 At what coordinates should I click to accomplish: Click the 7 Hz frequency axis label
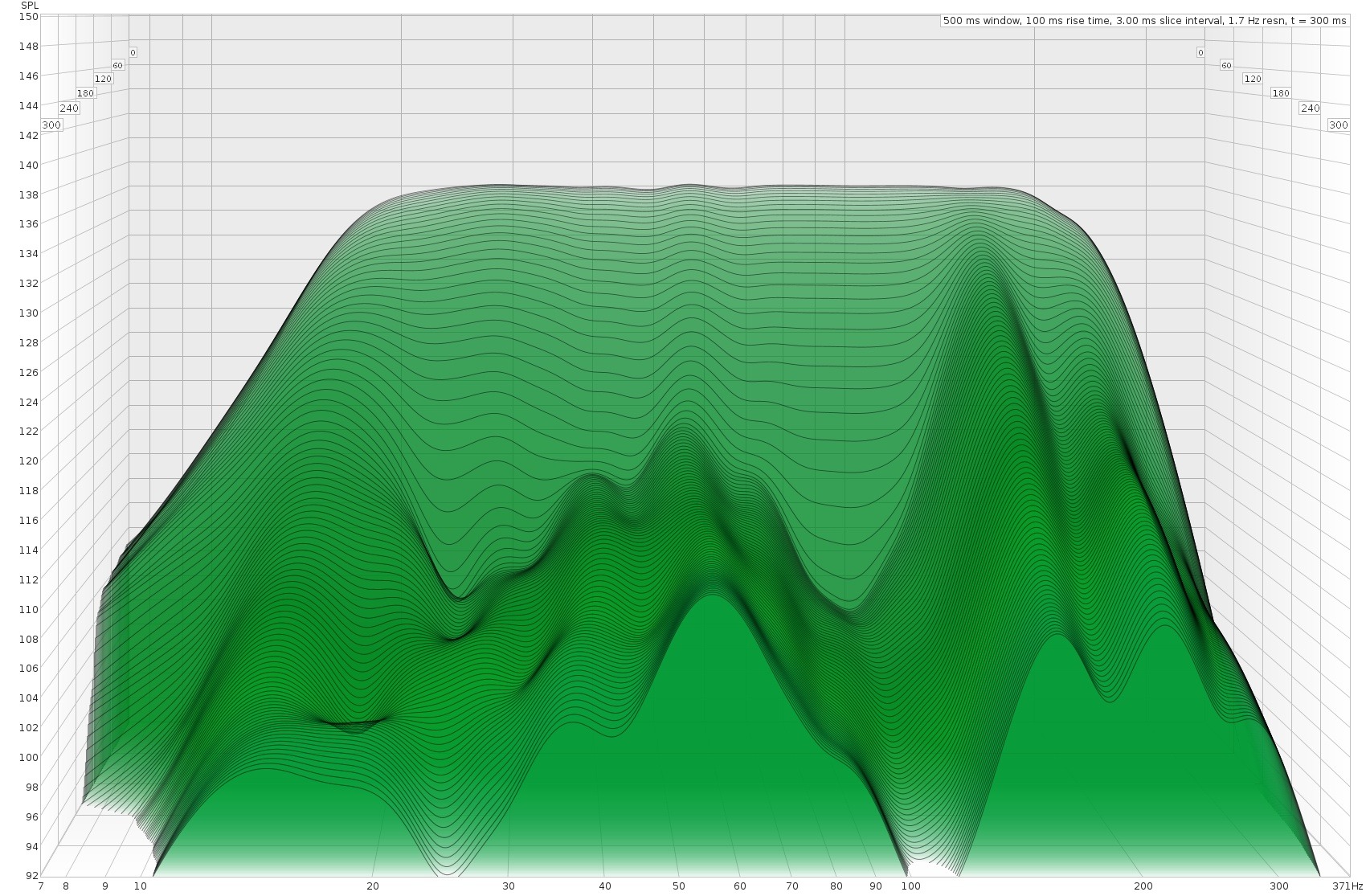[41, 886]
